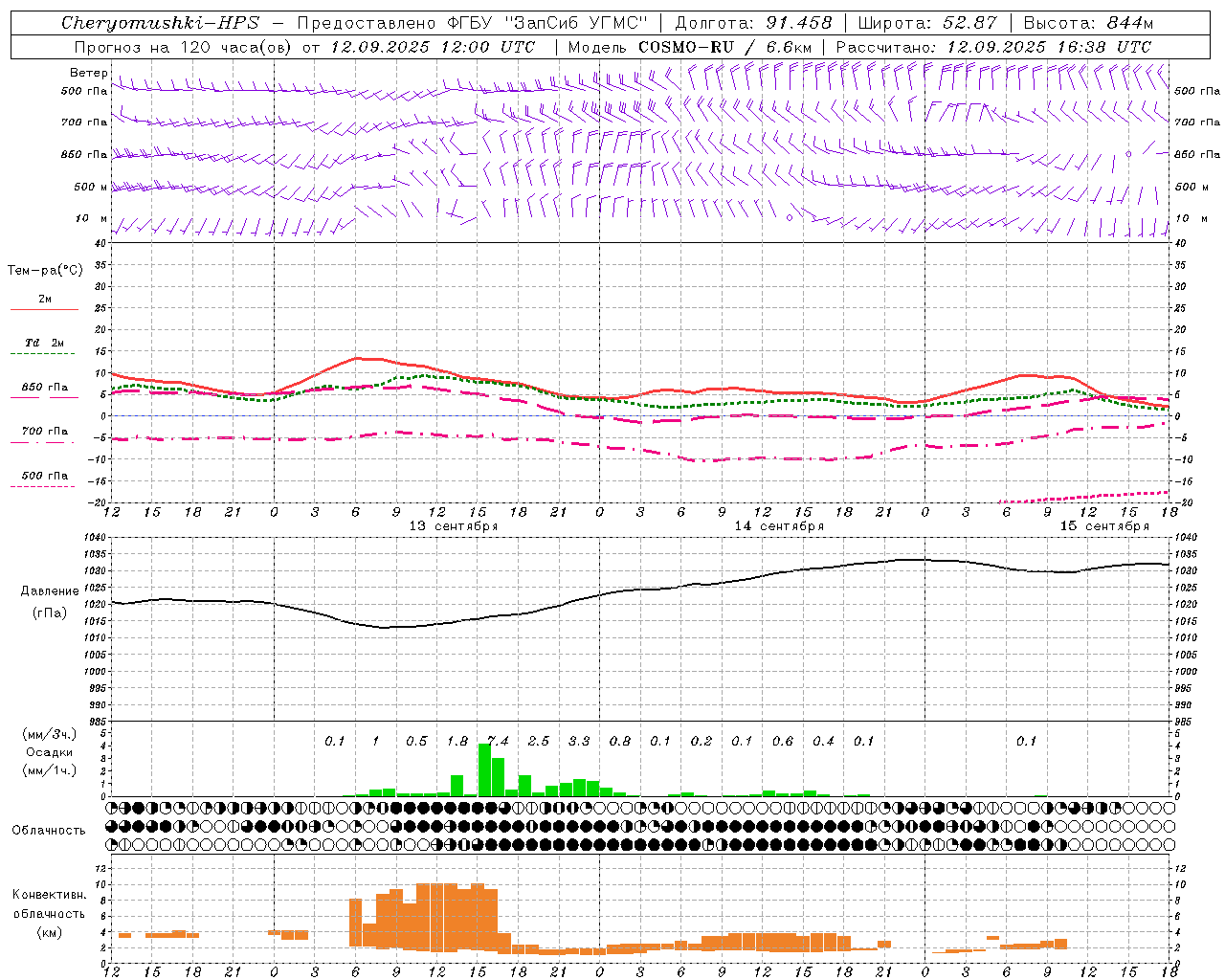This screenshot has width=1225, height=980.
Task: Click the 14 сентября date label
Action: tap(779, 526)
